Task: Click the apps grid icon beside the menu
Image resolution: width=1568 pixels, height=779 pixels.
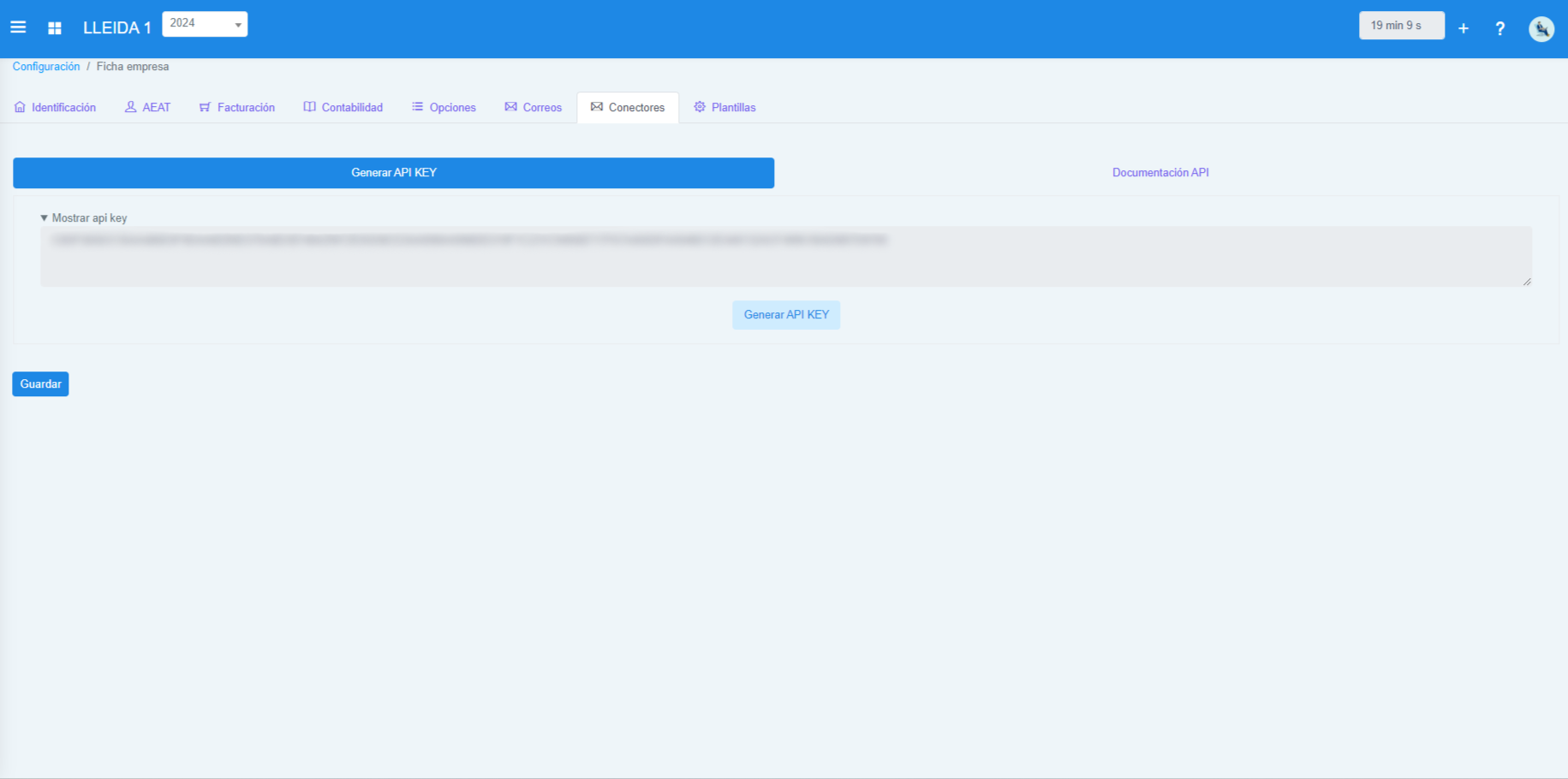Action: (x=54, y=27)
